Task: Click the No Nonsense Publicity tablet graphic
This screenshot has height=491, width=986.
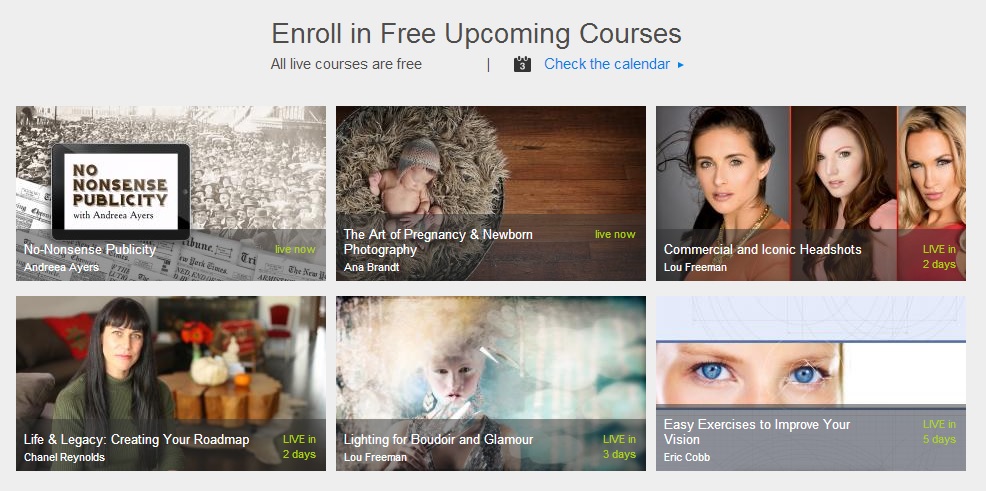Action: 121,192
